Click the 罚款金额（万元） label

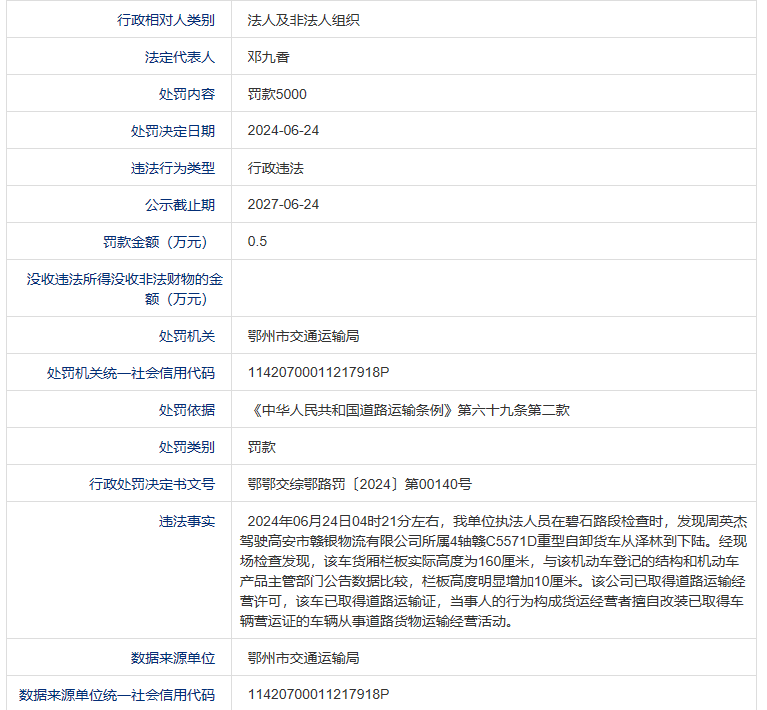156,242
